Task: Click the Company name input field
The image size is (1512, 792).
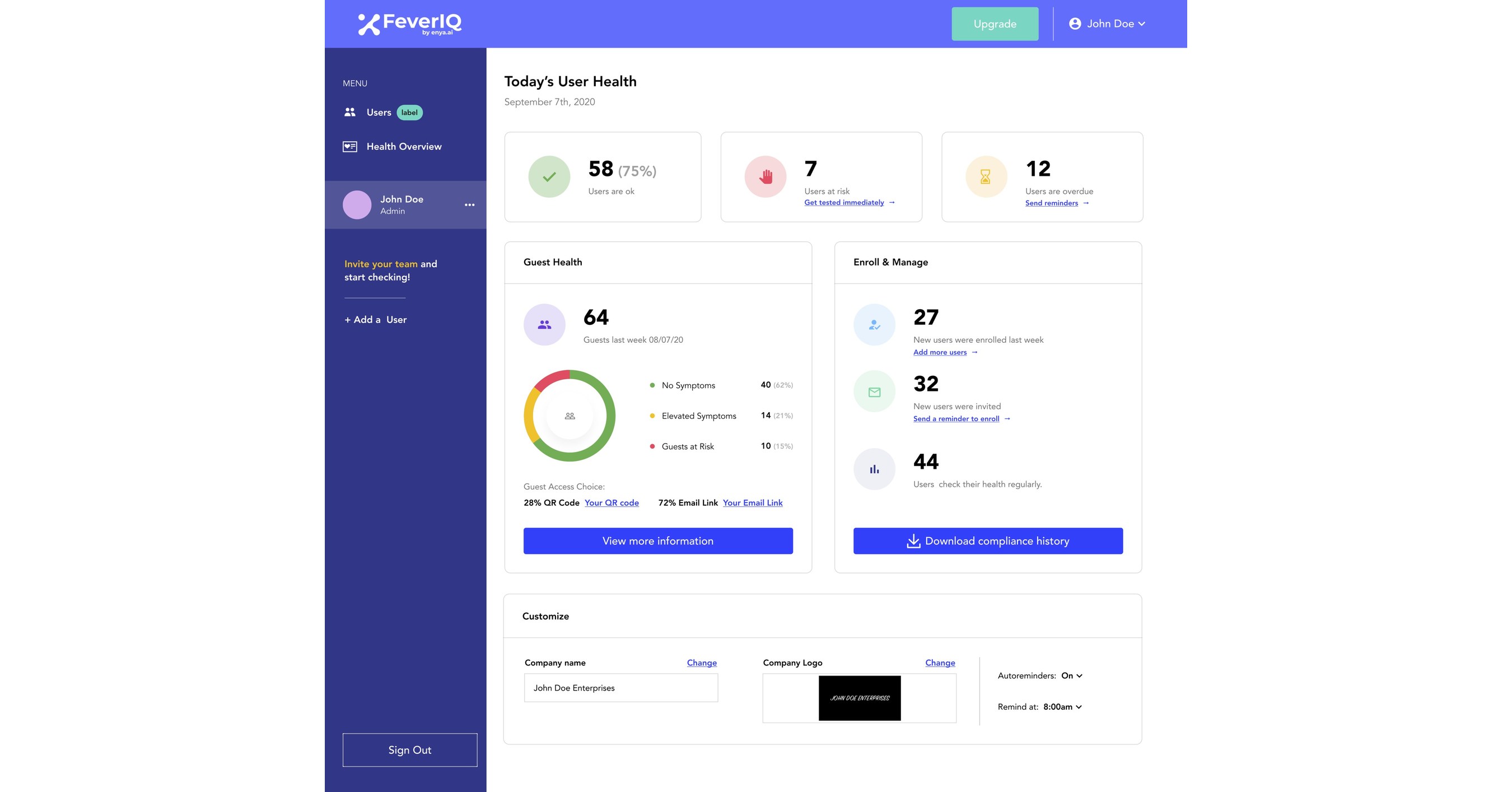Action: coord(620,687)
